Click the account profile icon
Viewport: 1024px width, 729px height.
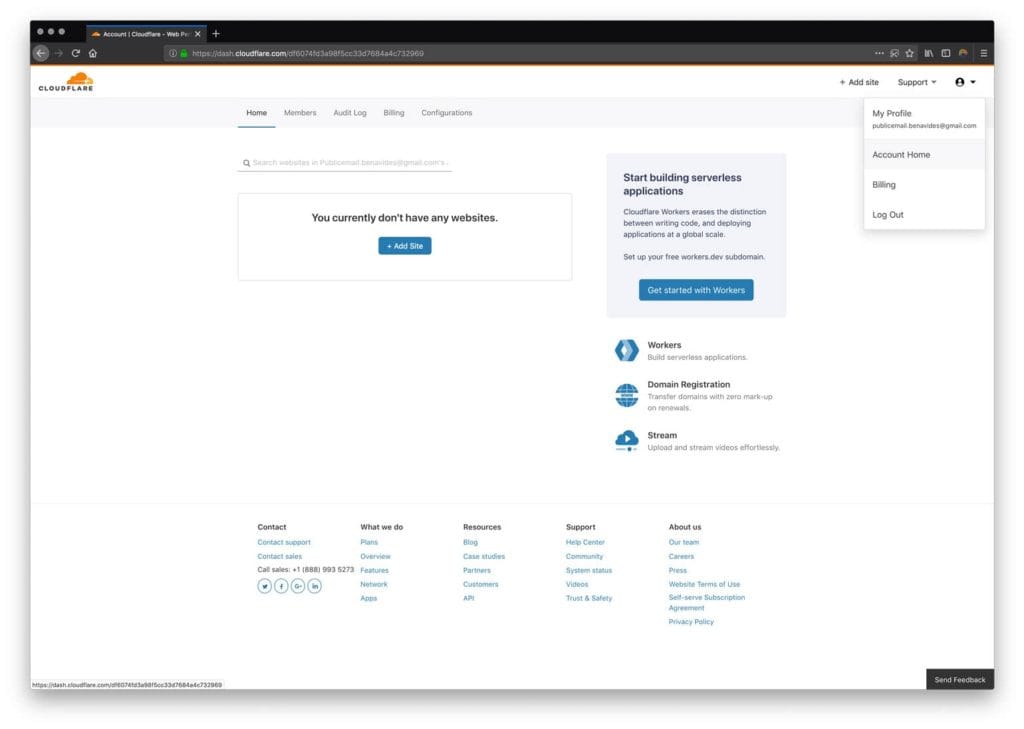959,81
